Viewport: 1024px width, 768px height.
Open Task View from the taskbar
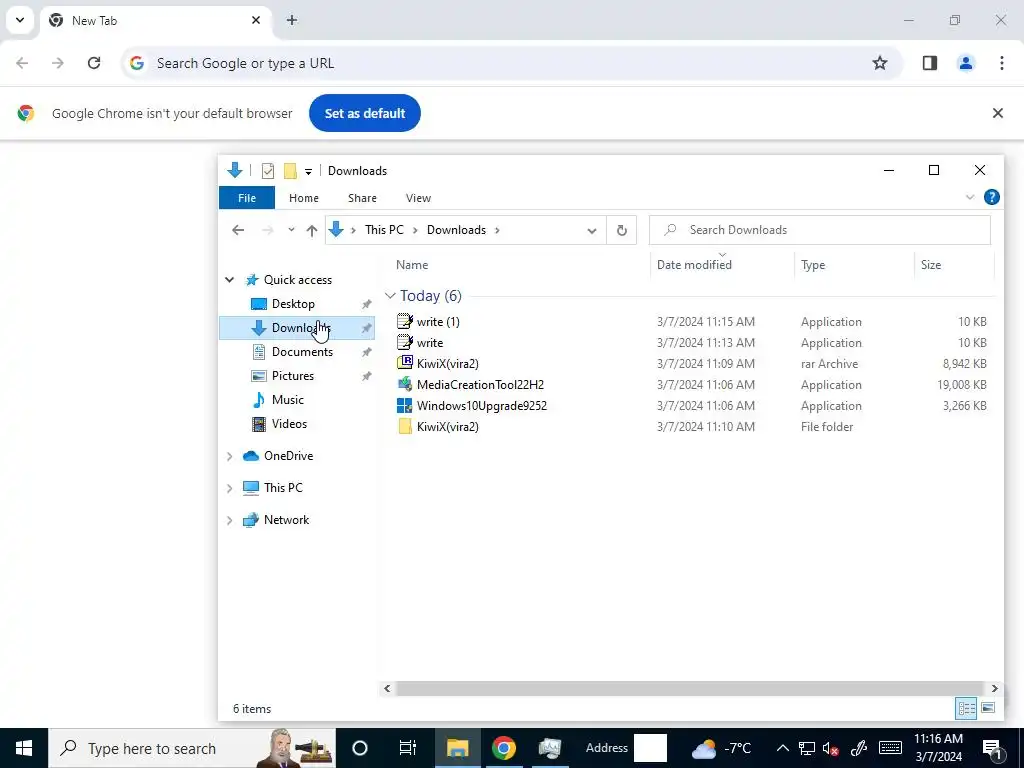point(408,748)
